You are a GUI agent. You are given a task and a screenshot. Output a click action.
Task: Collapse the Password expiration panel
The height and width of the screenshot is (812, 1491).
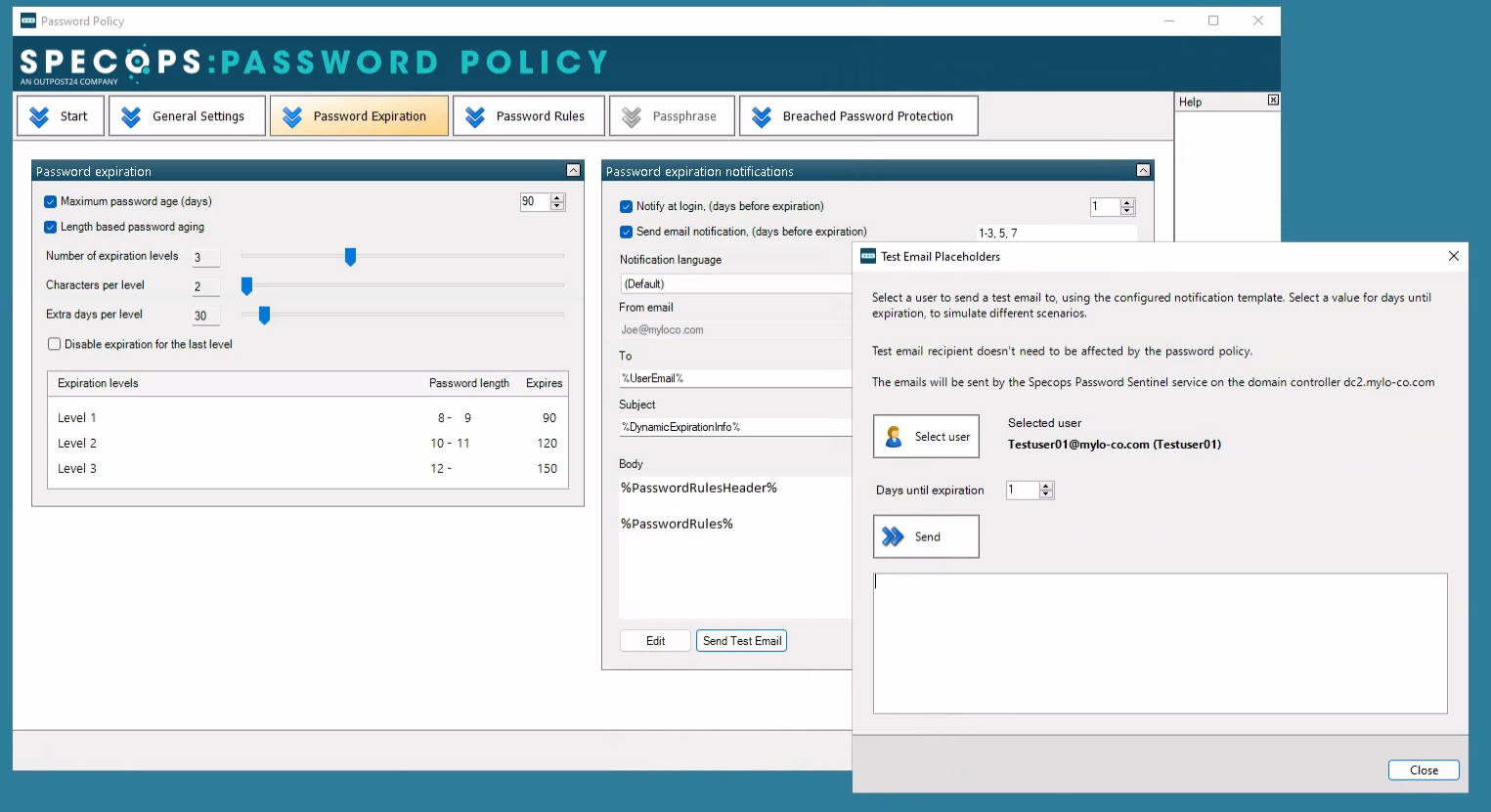pyautogui.click(x=573, y=171)
